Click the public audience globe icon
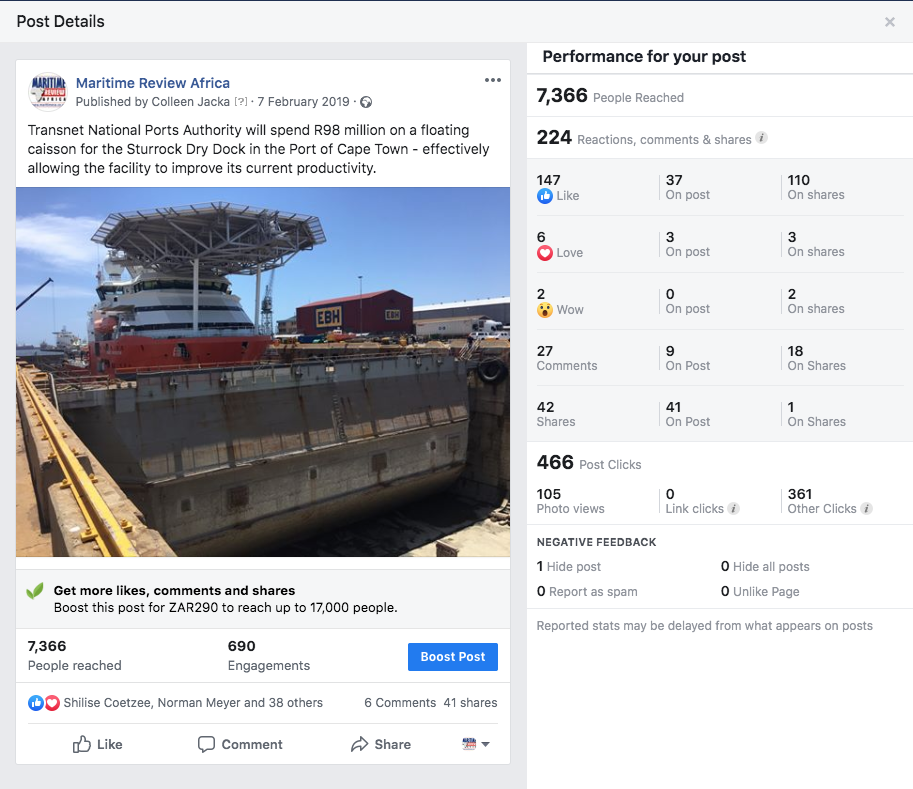 click(x=366, y=102)
